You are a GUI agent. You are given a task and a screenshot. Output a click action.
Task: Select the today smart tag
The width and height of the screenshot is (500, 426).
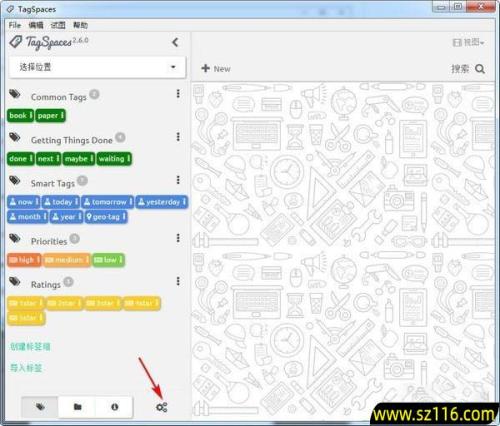tap(61, 202)
